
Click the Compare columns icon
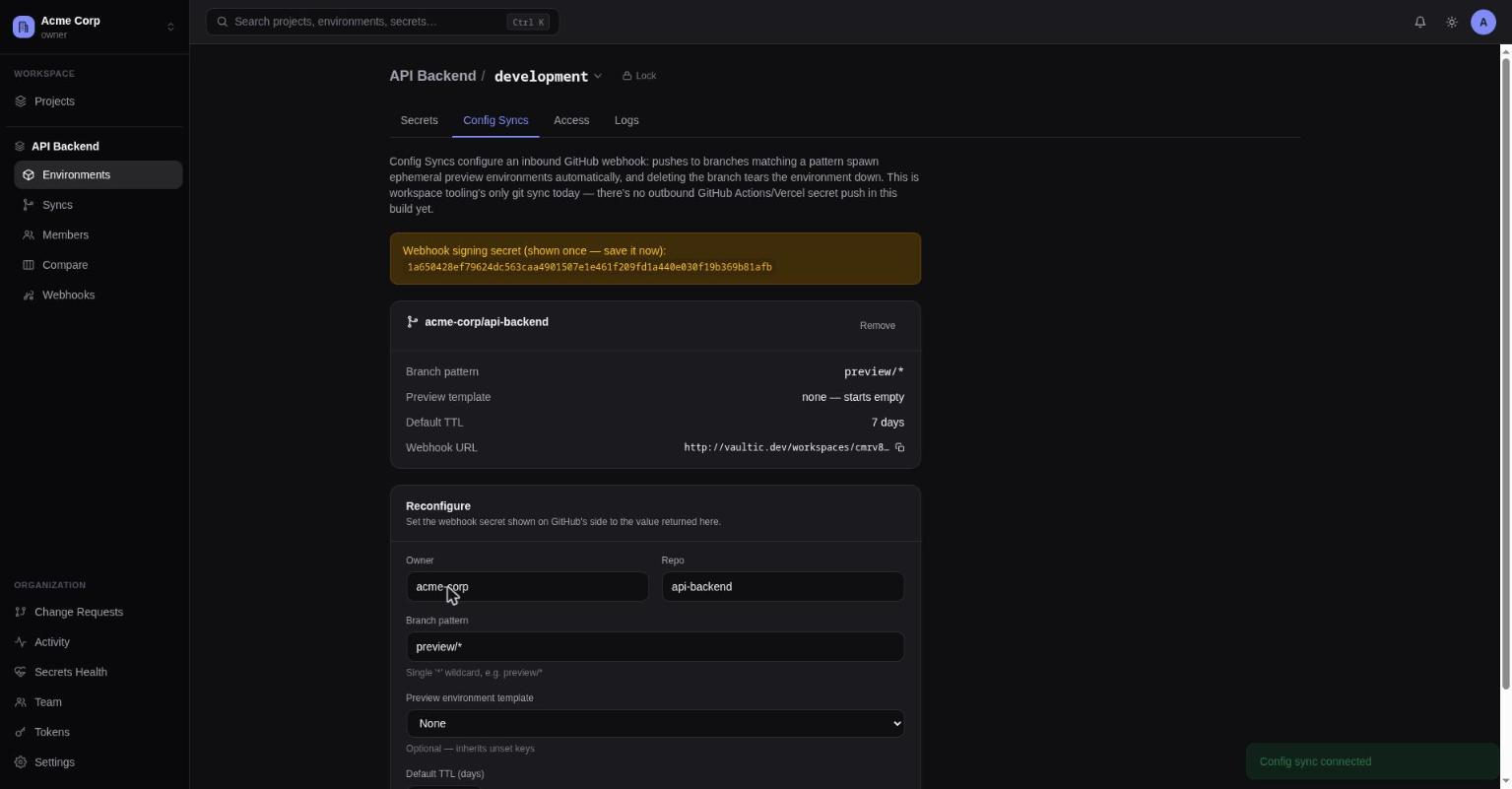point(29,265)
